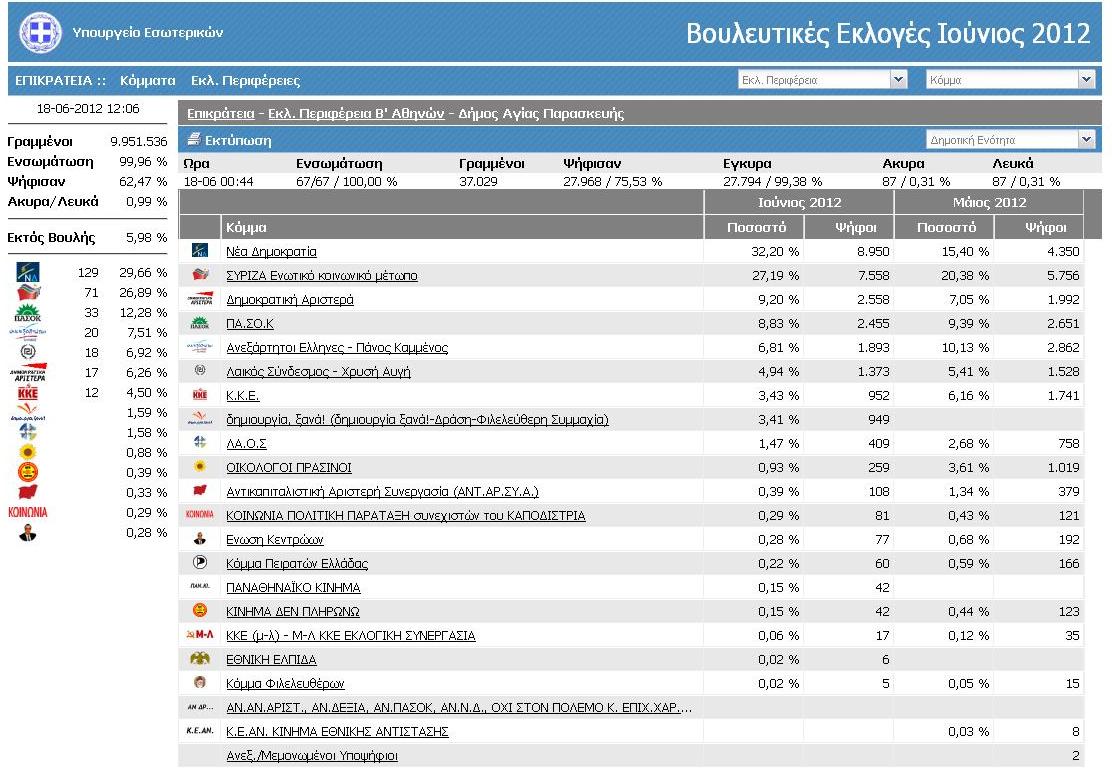Open the Κόμματα menu item

147,80
